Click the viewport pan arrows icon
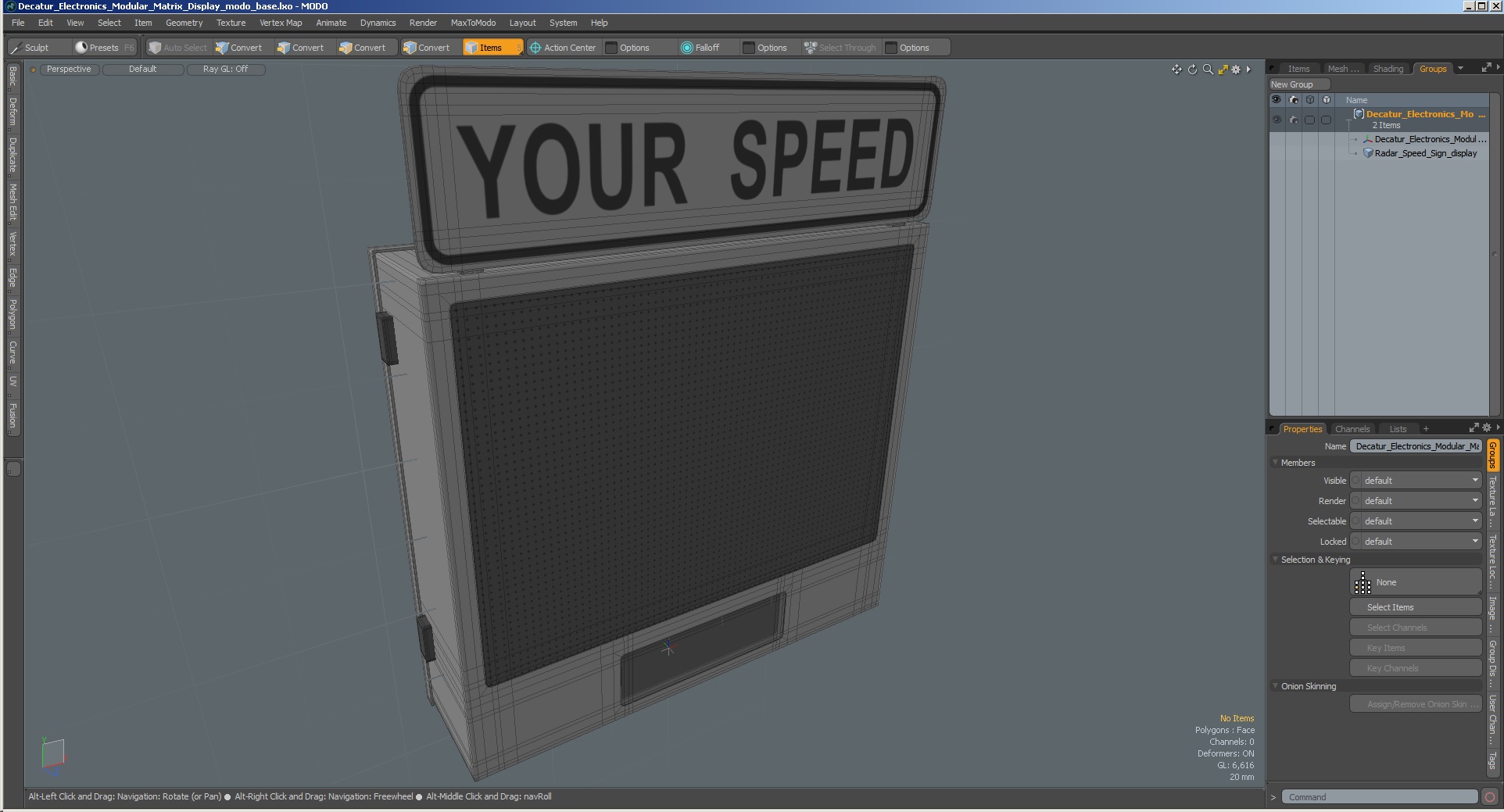 [1176, 70]
